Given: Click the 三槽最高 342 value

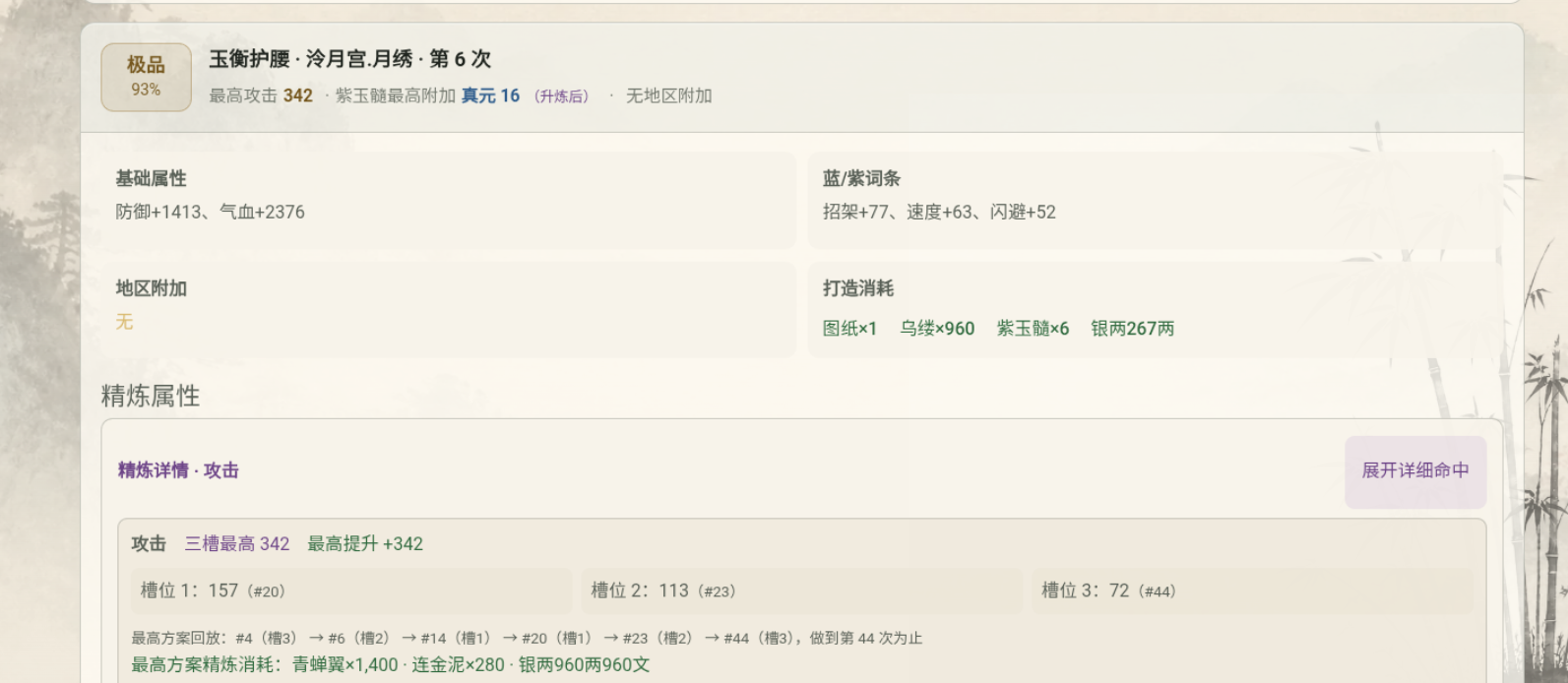Looking at the screenshot, I should 237,544.
